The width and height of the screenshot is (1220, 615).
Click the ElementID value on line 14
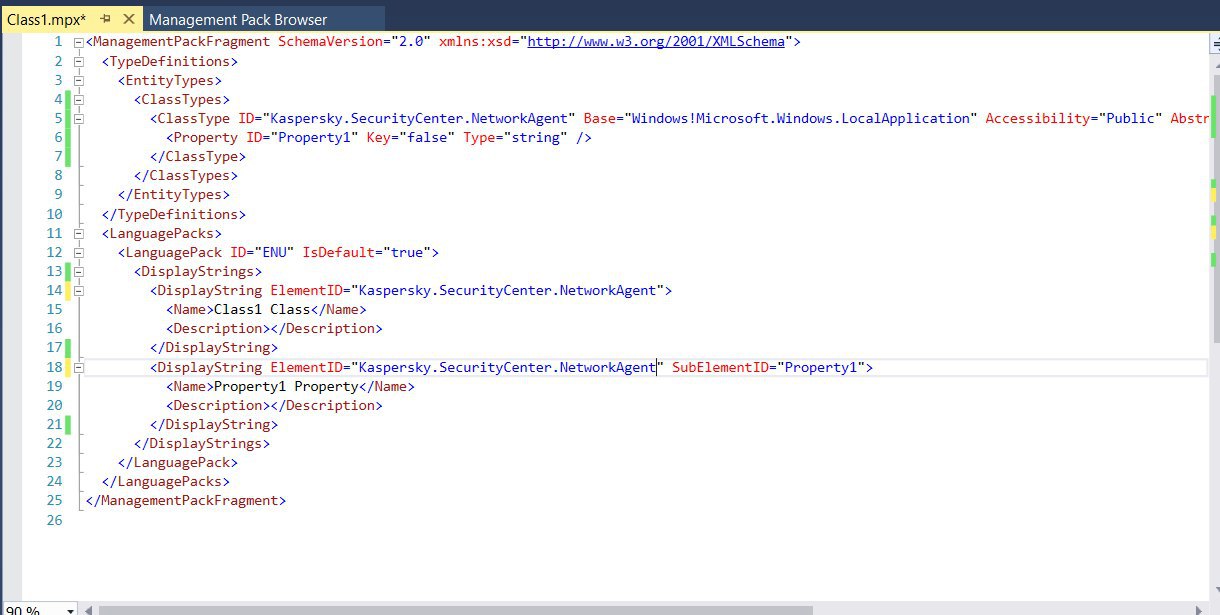507,291
